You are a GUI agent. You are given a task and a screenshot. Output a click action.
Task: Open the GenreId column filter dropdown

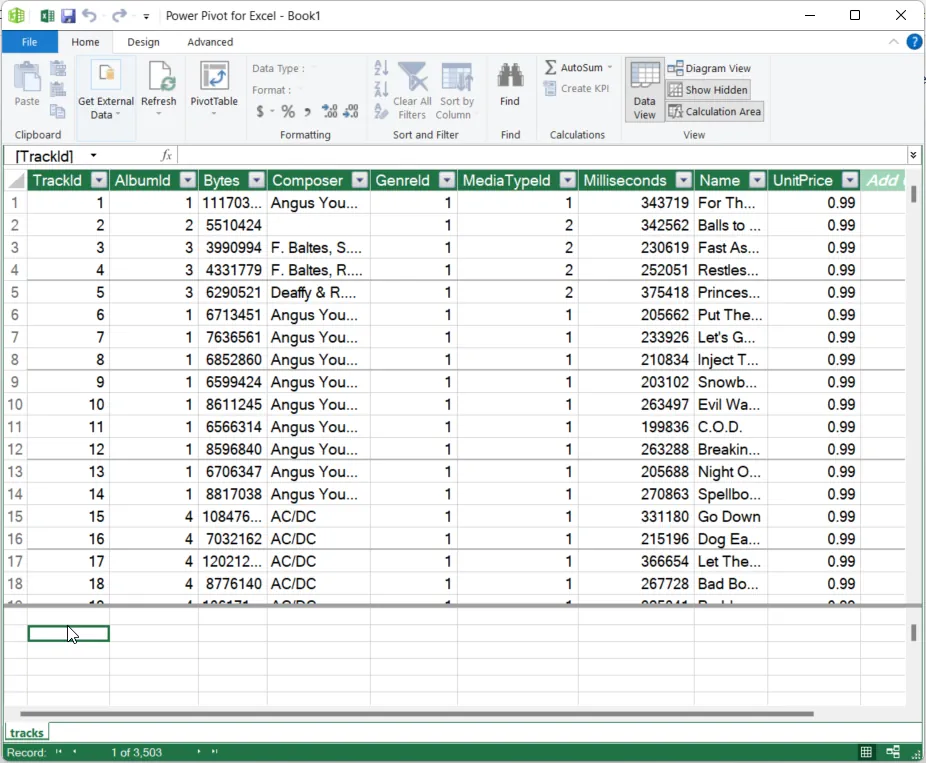click(447, 180)
